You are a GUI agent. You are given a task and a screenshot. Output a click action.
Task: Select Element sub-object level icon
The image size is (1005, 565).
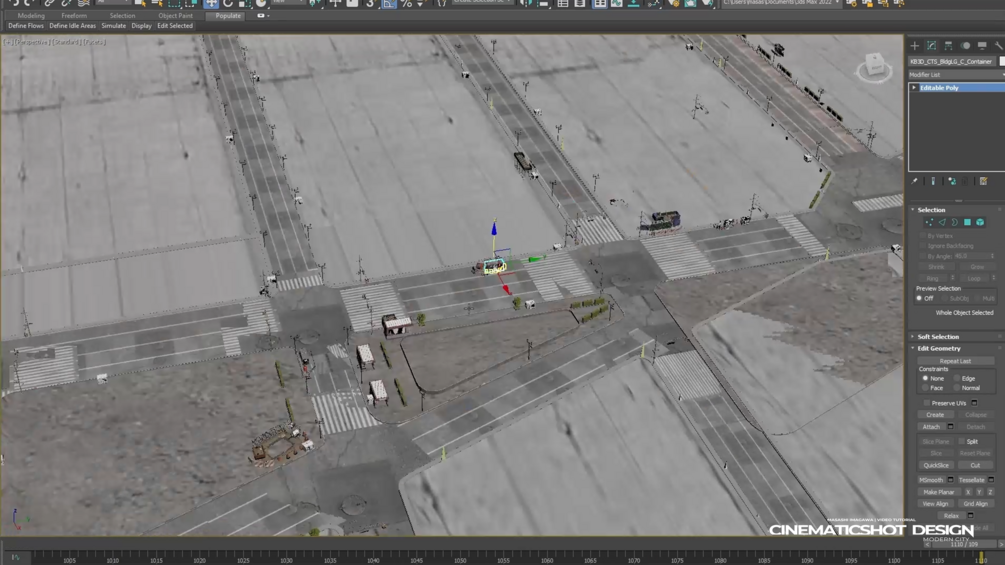[980, 222]
